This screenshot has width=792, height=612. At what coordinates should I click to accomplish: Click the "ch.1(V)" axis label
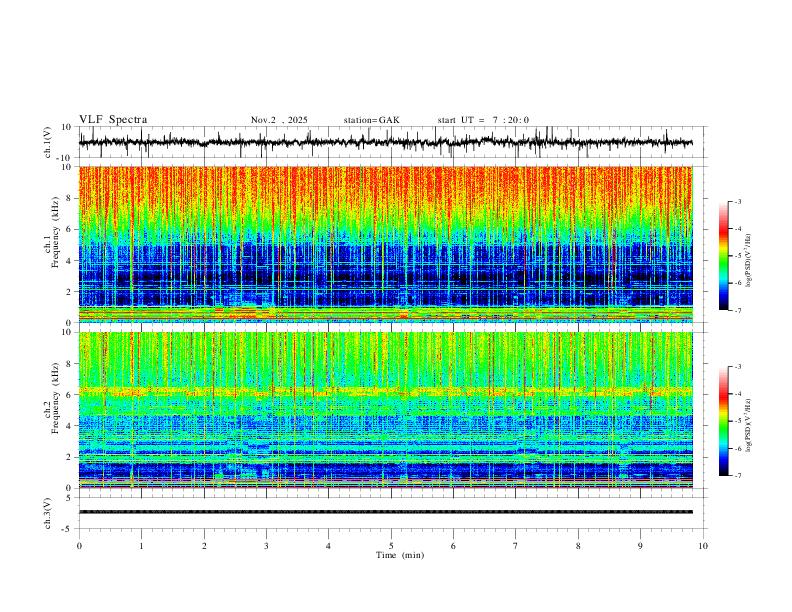coord(48,142)
